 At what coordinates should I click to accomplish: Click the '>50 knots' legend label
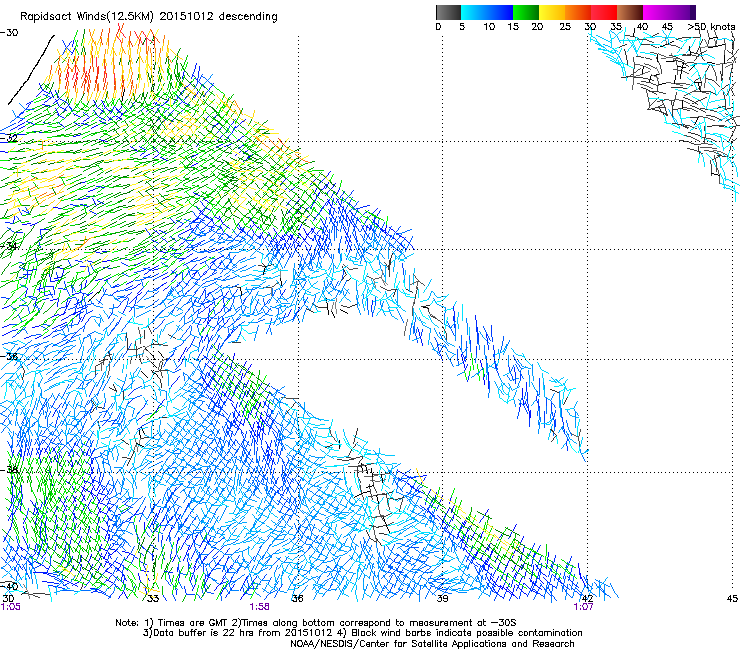(x=711, y=27)
